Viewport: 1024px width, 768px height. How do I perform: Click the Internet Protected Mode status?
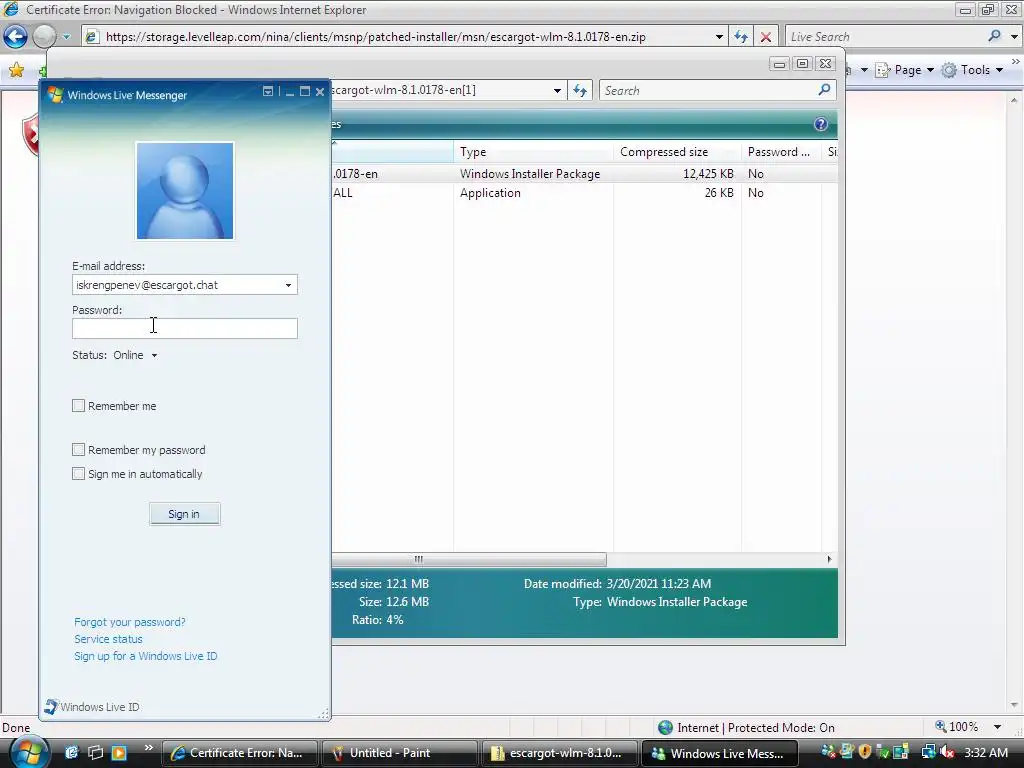pyautogui.click(x=746, y=728)
